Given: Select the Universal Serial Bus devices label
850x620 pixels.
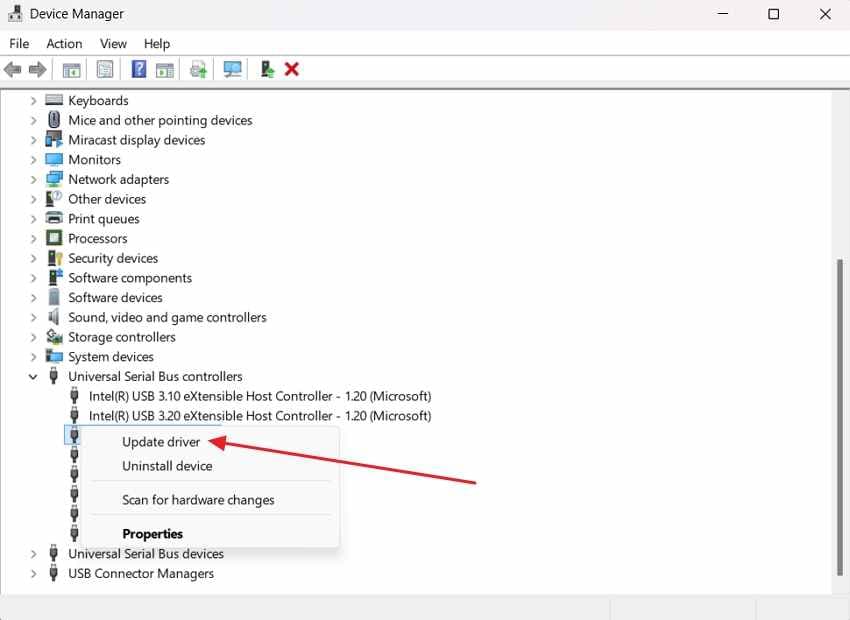Looking at the screenshot, I should coord(146,553).
